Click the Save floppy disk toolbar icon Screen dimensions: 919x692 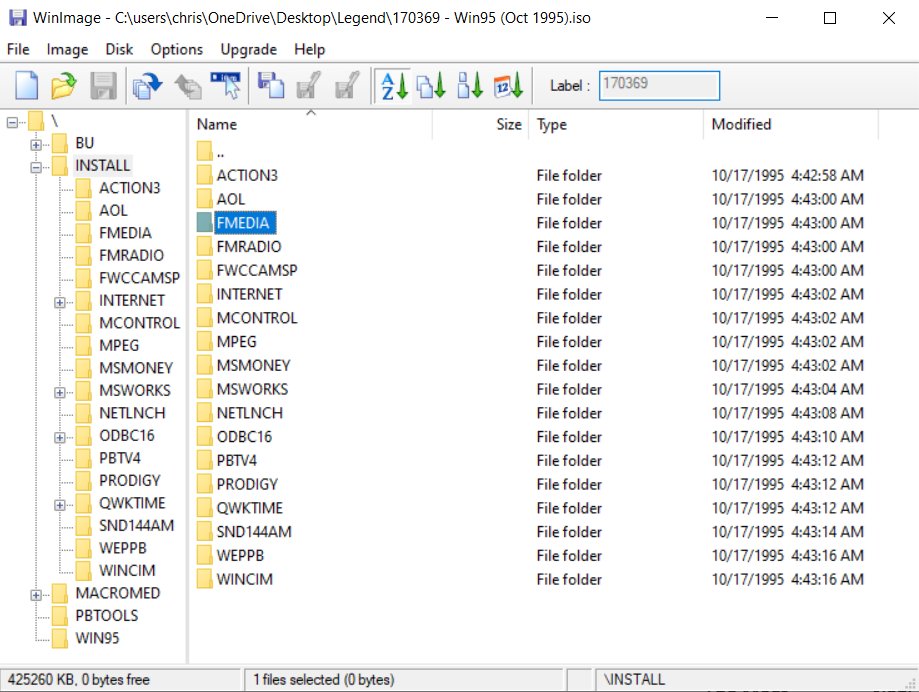click(x=103, y=86)
